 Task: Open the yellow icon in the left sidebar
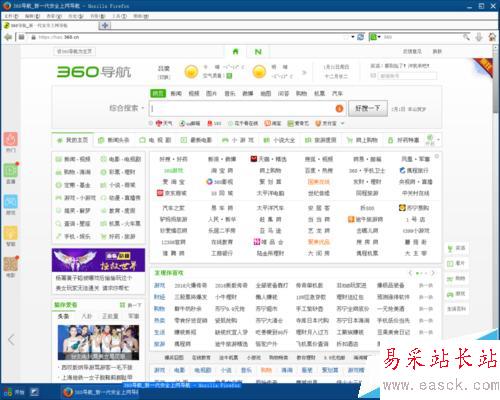click(x=11, y=233)
